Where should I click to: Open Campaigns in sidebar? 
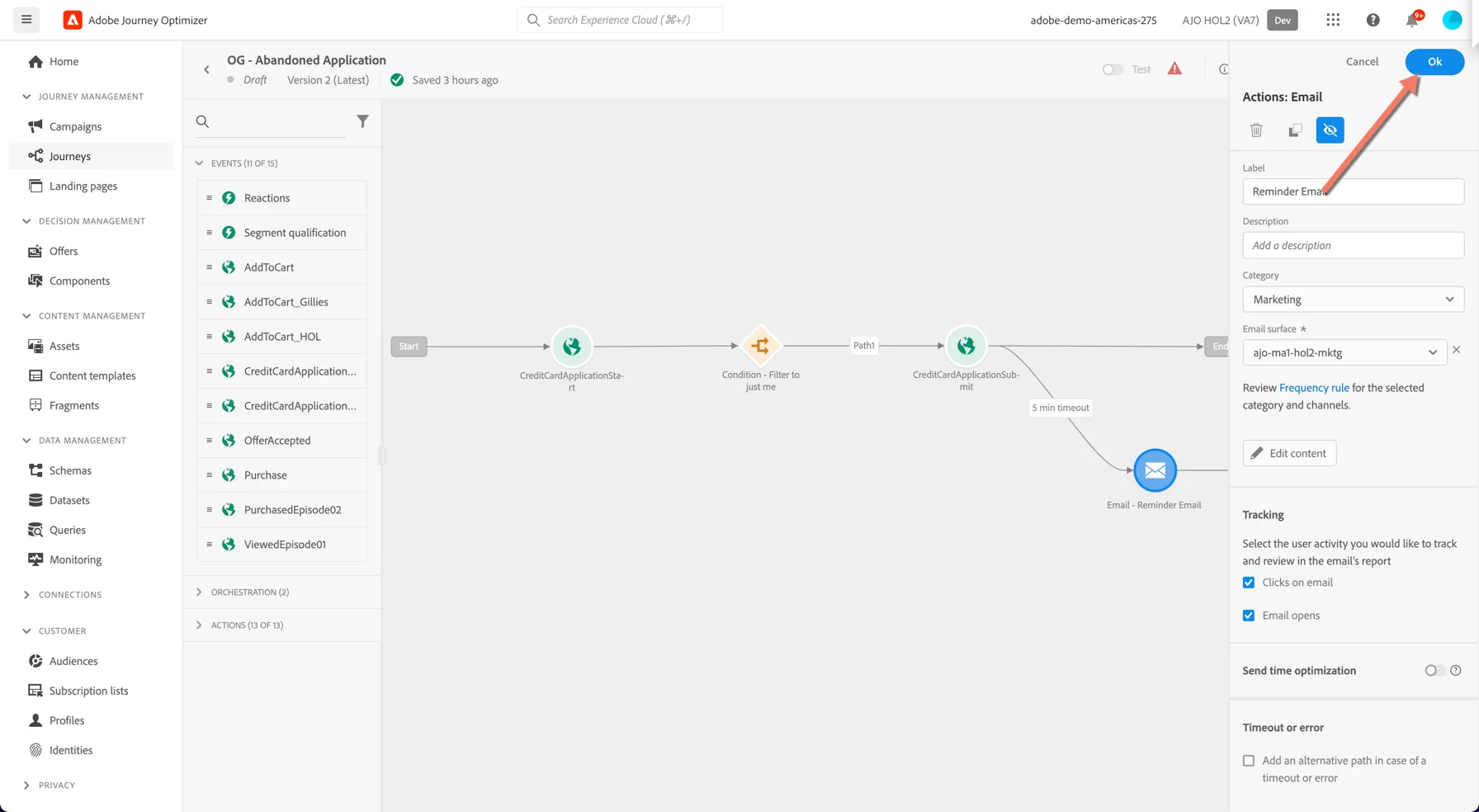[91, 126]
